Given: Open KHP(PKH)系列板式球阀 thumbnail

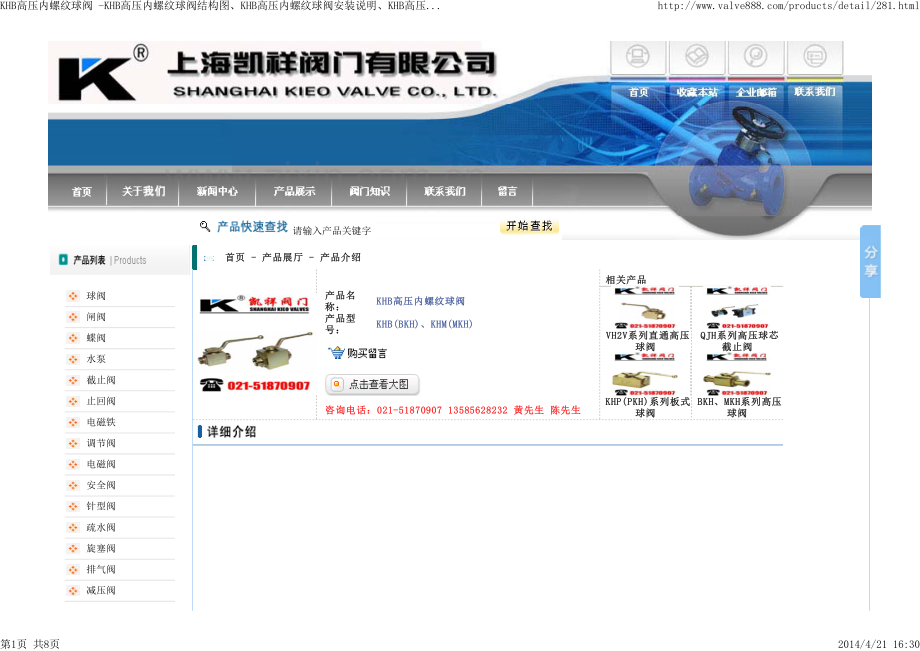Looking at the screenshot, I should [x=644, y=374].
